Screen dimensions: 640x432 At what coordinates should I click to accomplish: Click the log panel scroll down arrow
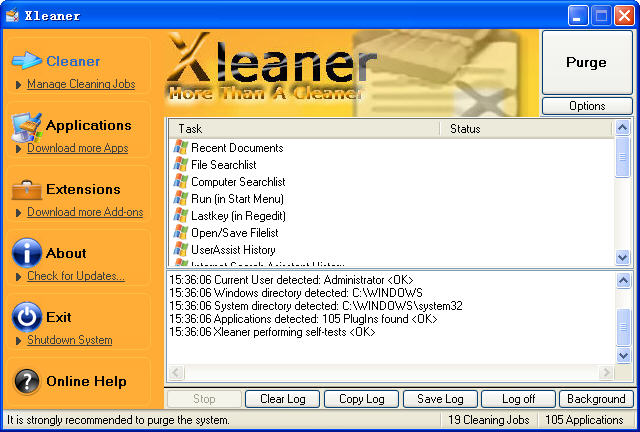coord(623,355)
